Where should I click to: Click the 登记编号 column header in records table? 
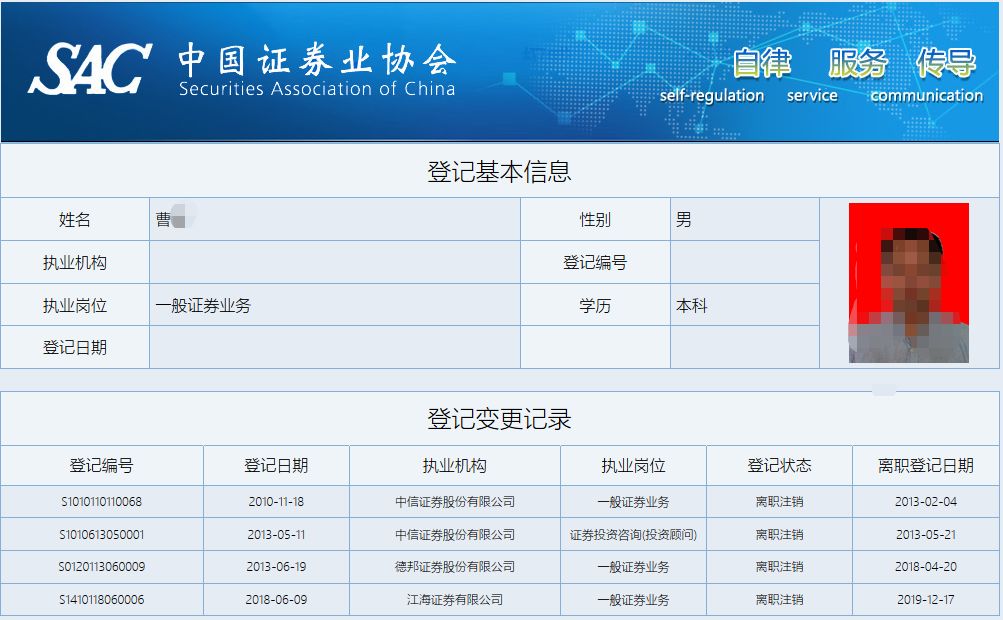[101, 466]
